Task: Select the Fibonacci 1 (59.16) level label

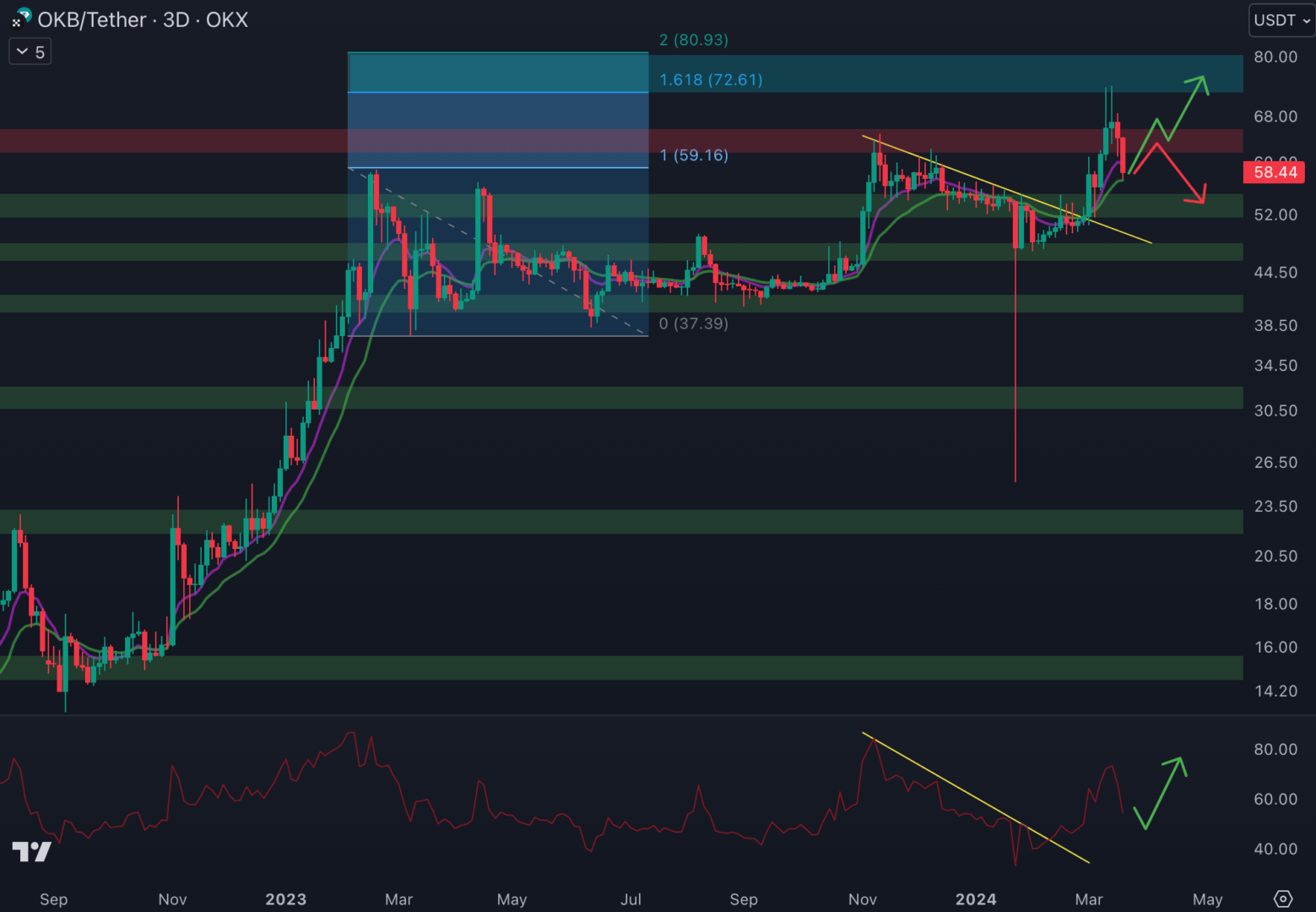Action: pos(694,155)
